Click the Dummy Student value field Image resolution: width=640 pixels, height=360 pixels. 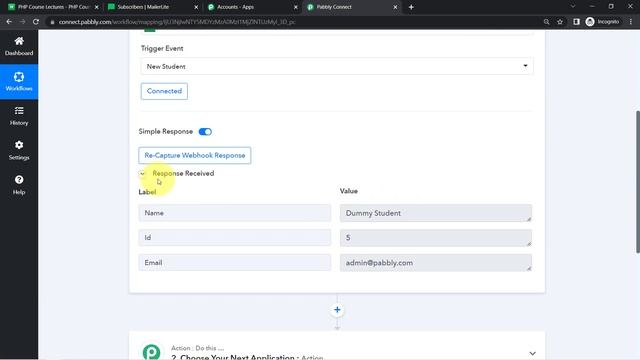pyautogui.click(x=436, y=213)
